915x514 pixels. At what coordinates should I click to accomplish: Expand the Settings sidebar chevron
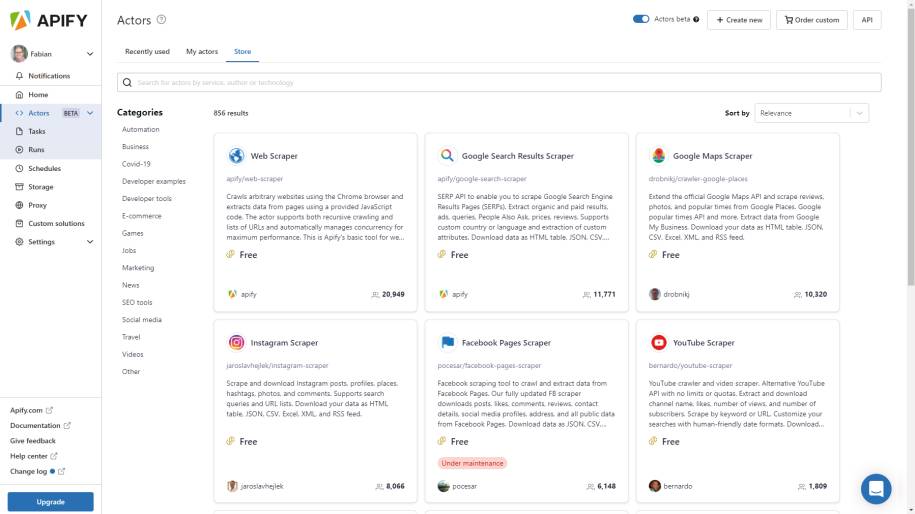[x=90, y=242]
